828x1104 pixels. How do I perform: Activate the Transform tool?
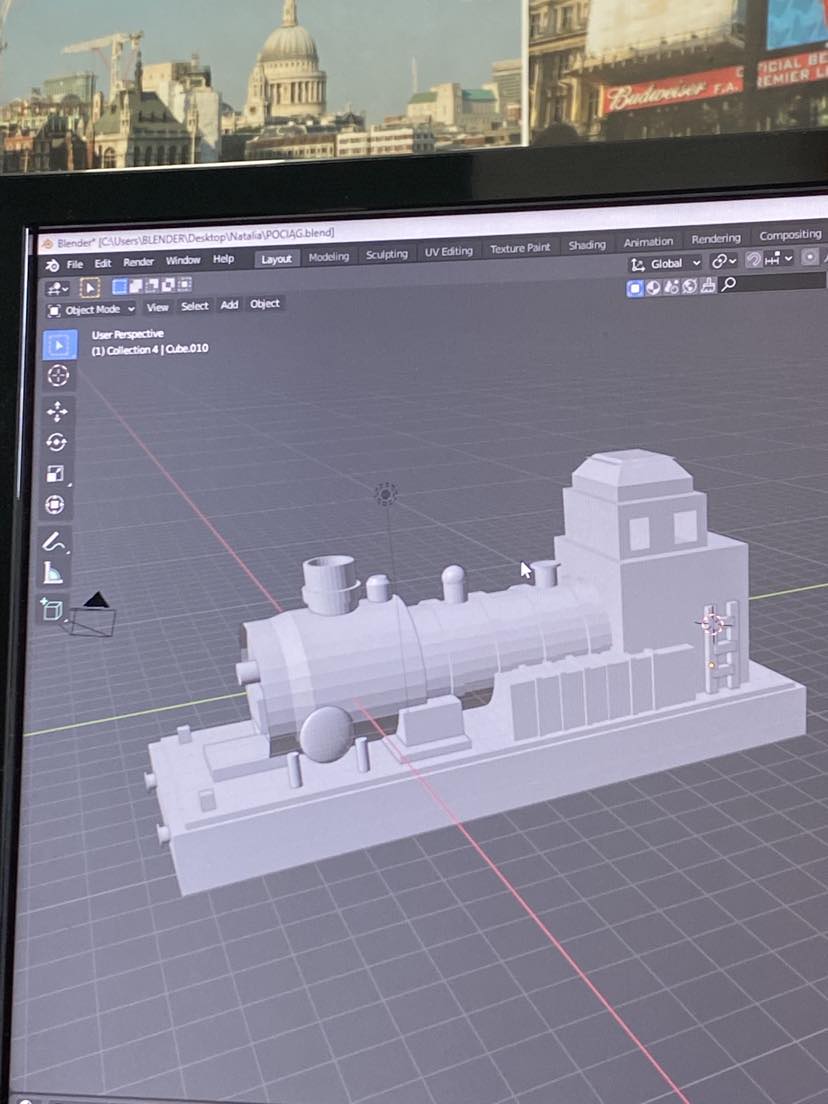coord(55,505)
